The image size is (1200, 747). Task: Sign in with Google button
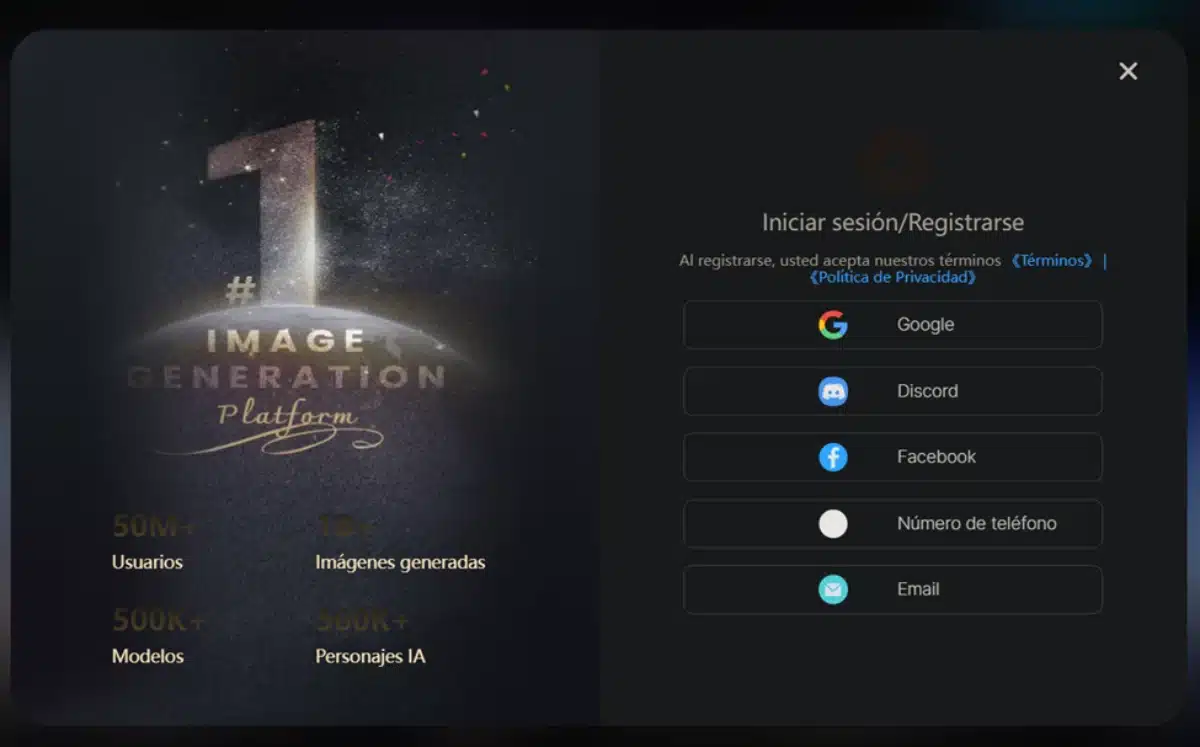pos(893,325)
